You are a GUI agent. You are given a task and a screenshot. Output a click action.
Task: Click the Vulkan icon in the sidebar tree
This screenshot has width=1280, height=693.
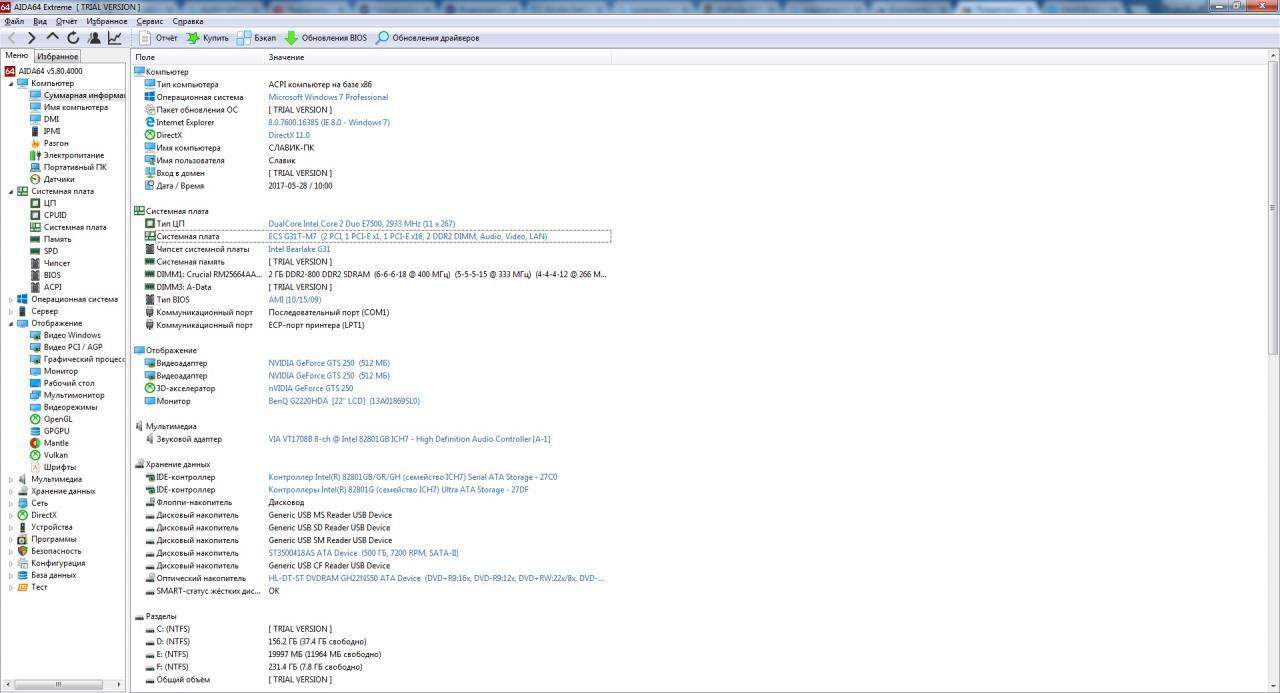click(x=36, y=455)
